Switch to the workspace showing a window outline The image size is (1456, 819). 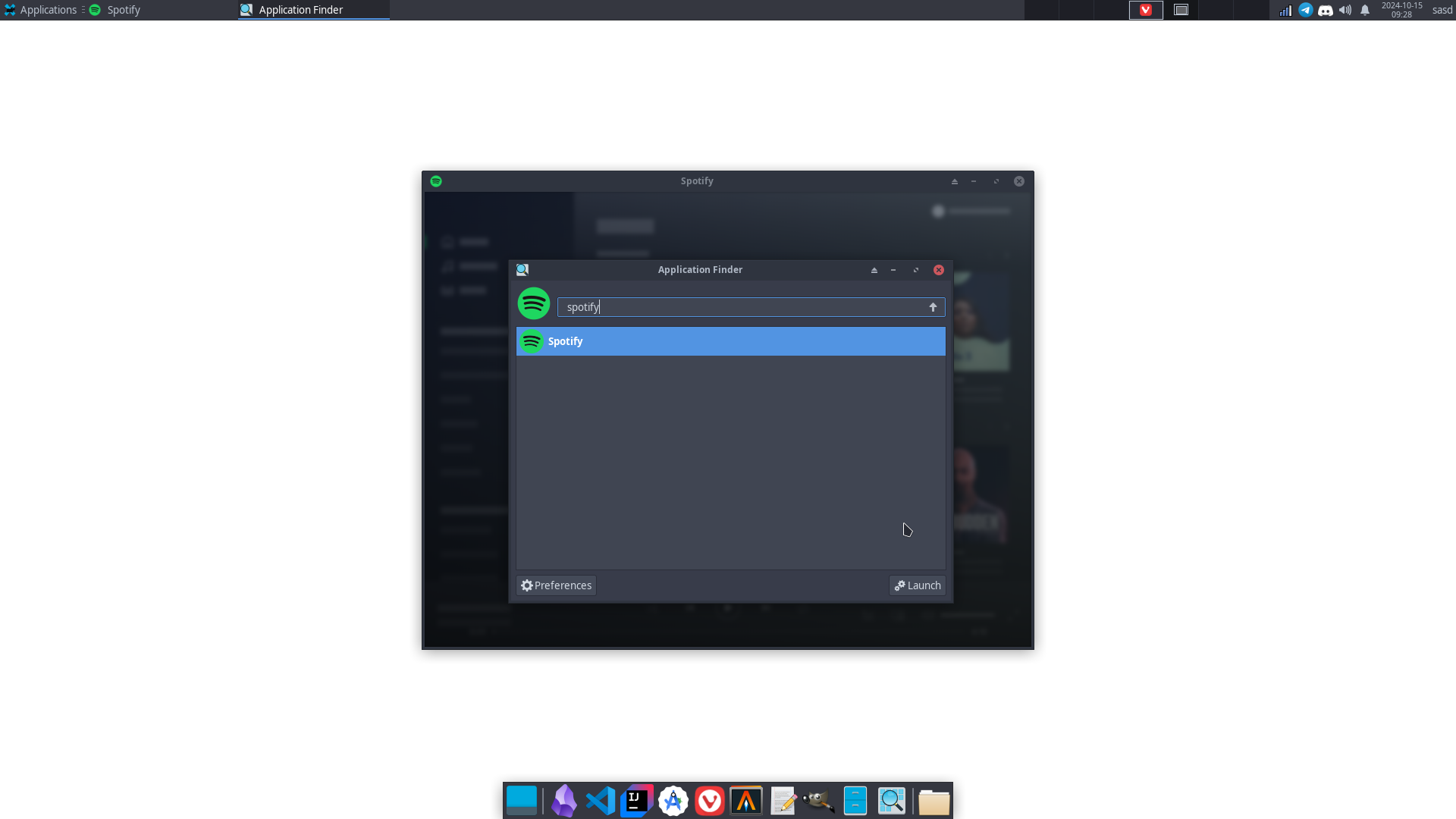(x=1181, y=10)
